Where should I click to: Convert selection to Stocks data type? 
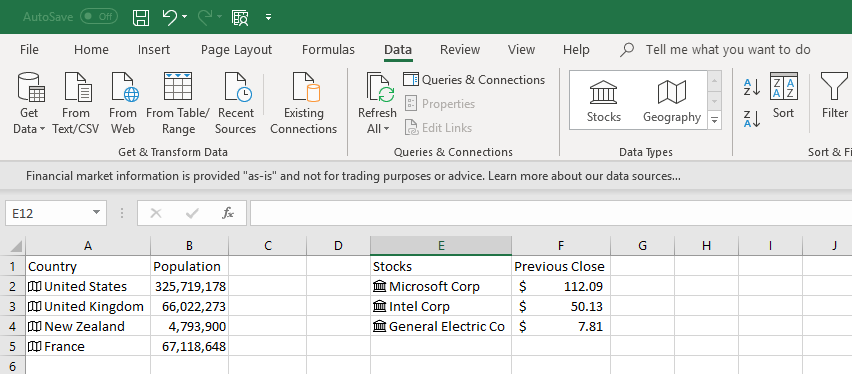[x=604, y=102]
